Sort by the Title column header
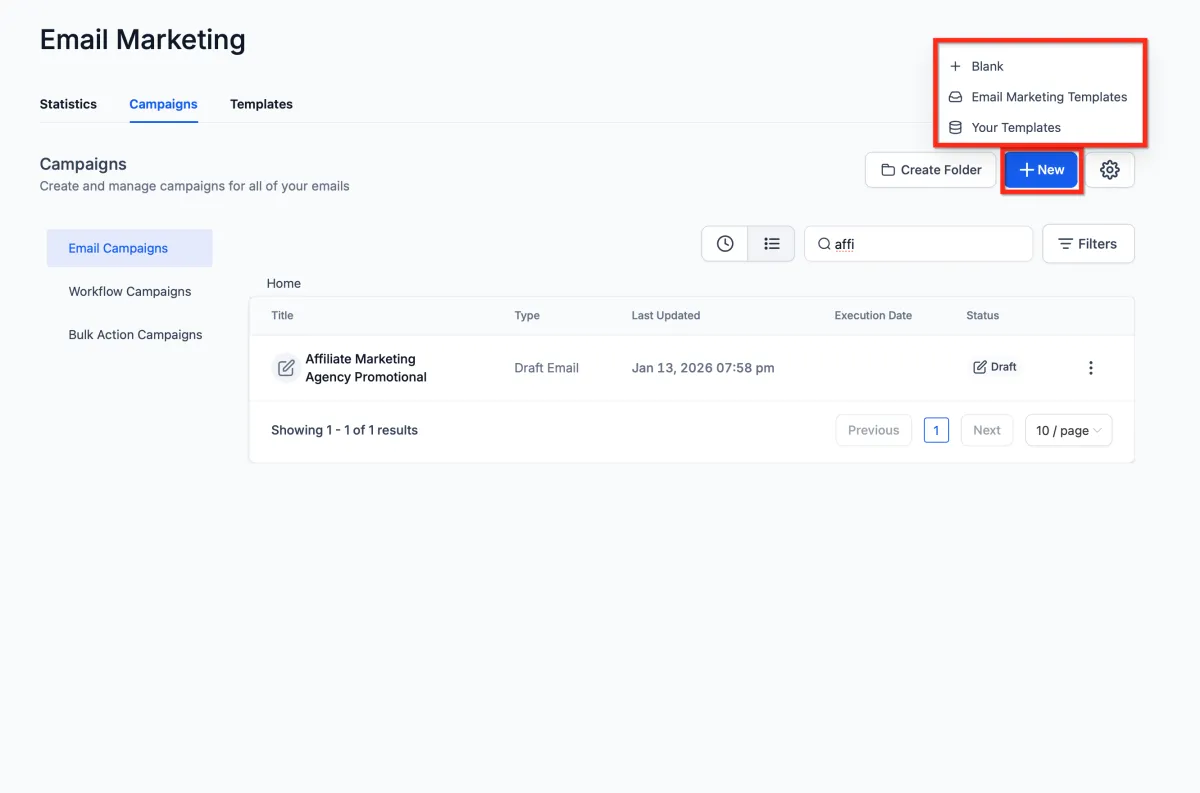Viewport: 1200px width, 793px height. (x=282, y=315)
